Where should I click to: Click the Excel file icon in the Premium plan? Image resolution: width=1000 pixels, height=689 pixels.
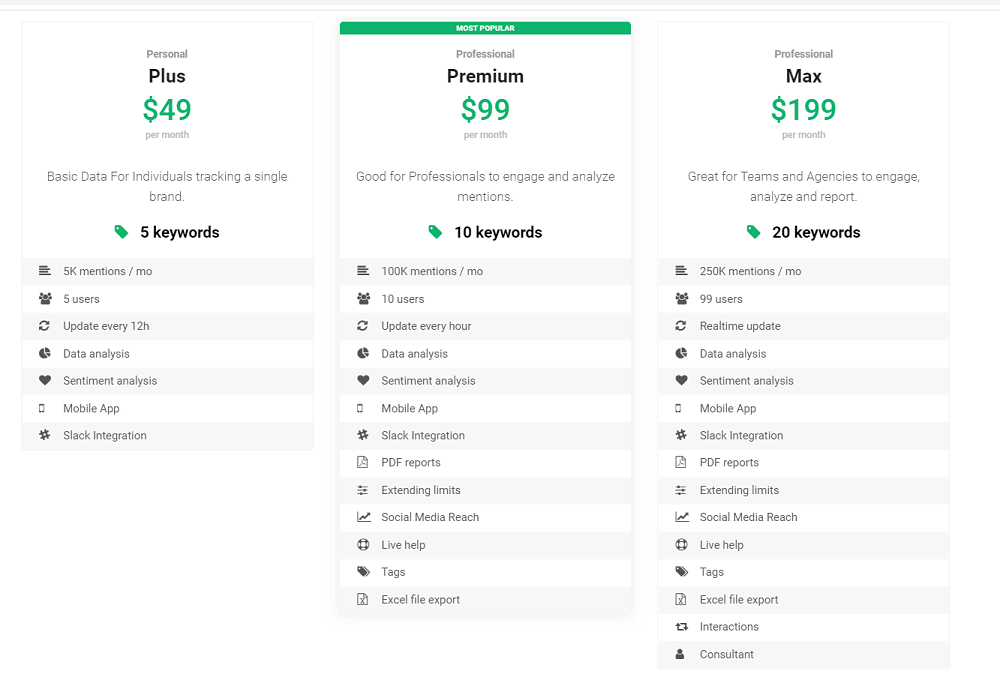(x=362, y=599)
